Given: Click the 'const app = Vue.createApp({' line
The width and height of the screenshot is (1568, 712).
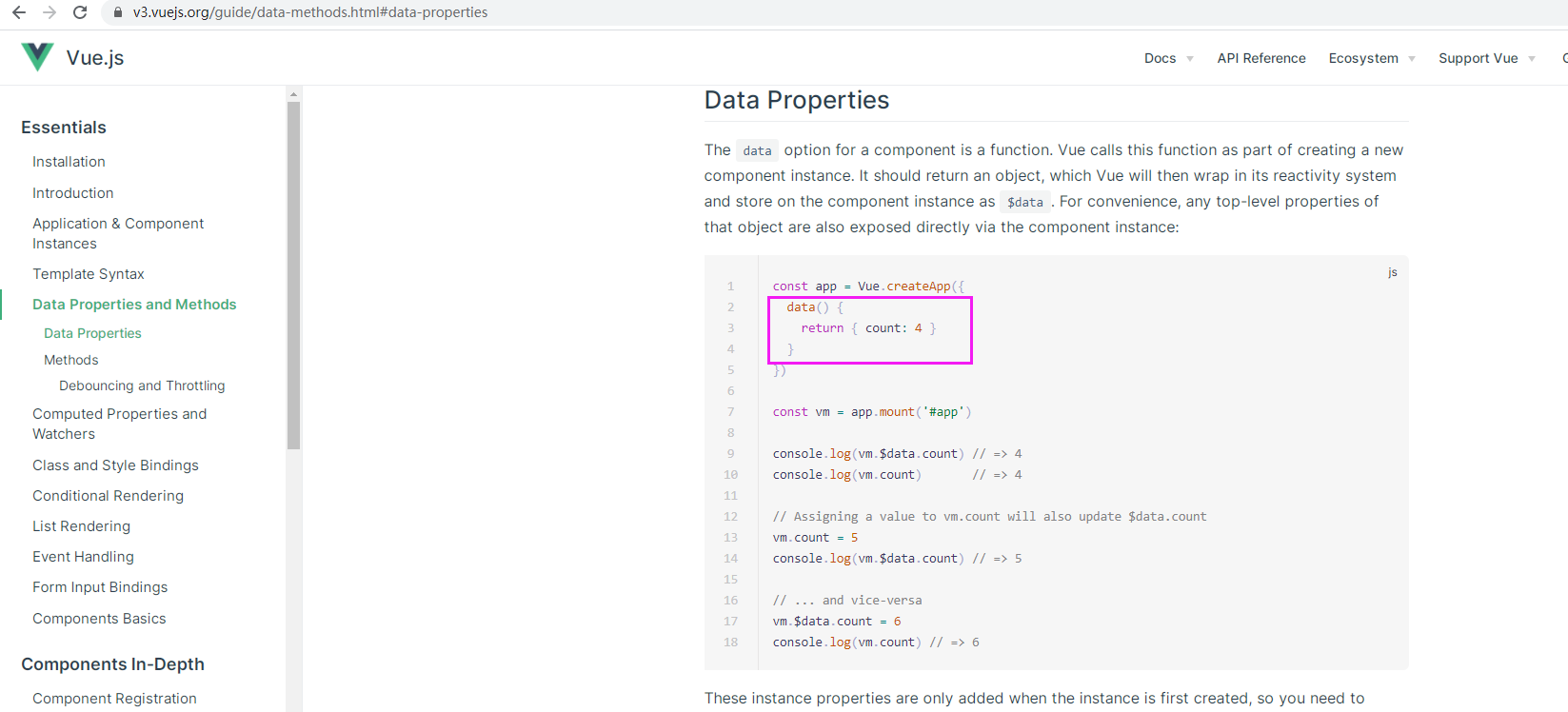Looking at the screenshot, I should pos(868,287).
